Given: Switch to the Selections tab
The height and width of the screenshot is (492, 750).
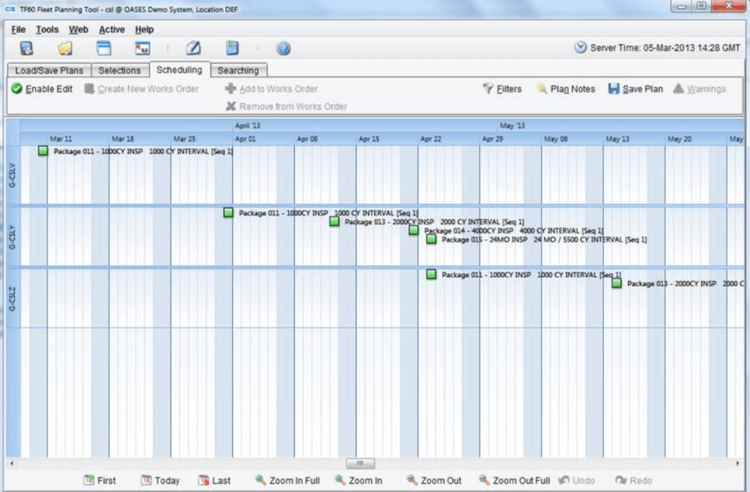Looking at the screenshot, I should [120, 70].
